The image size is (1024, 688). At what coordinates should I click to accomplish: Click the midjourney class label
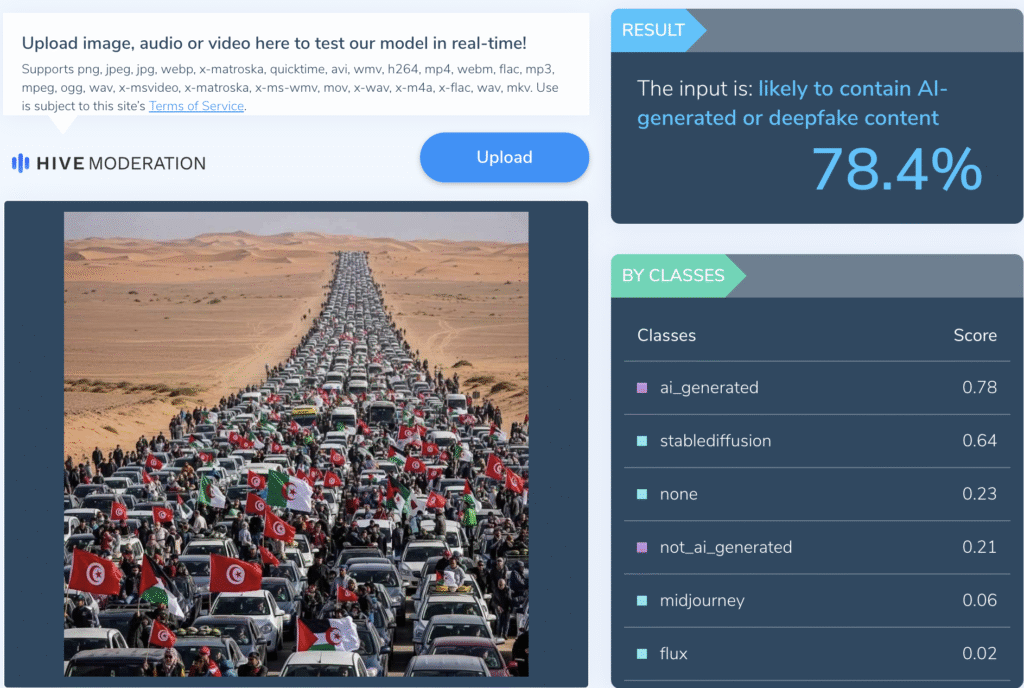click(x=702, y=601)
